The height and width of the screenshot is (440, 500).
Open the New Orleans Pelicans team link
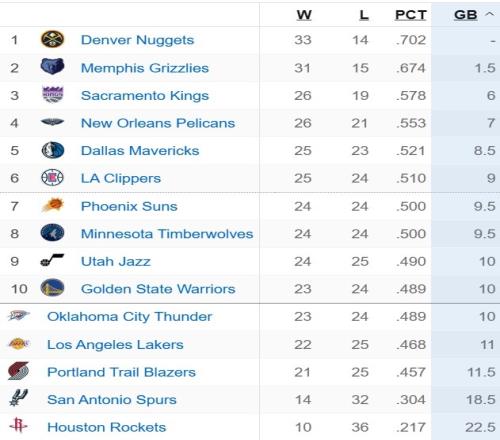pos(158,123)
